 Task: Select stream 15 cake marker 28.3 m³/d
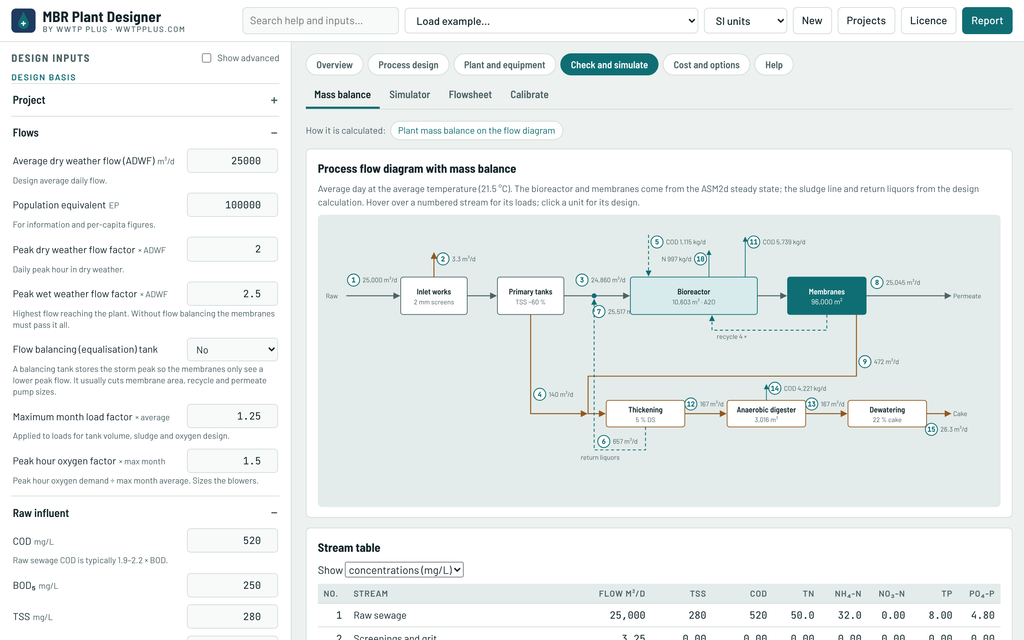pyautogui.click(x=931, y=430)
